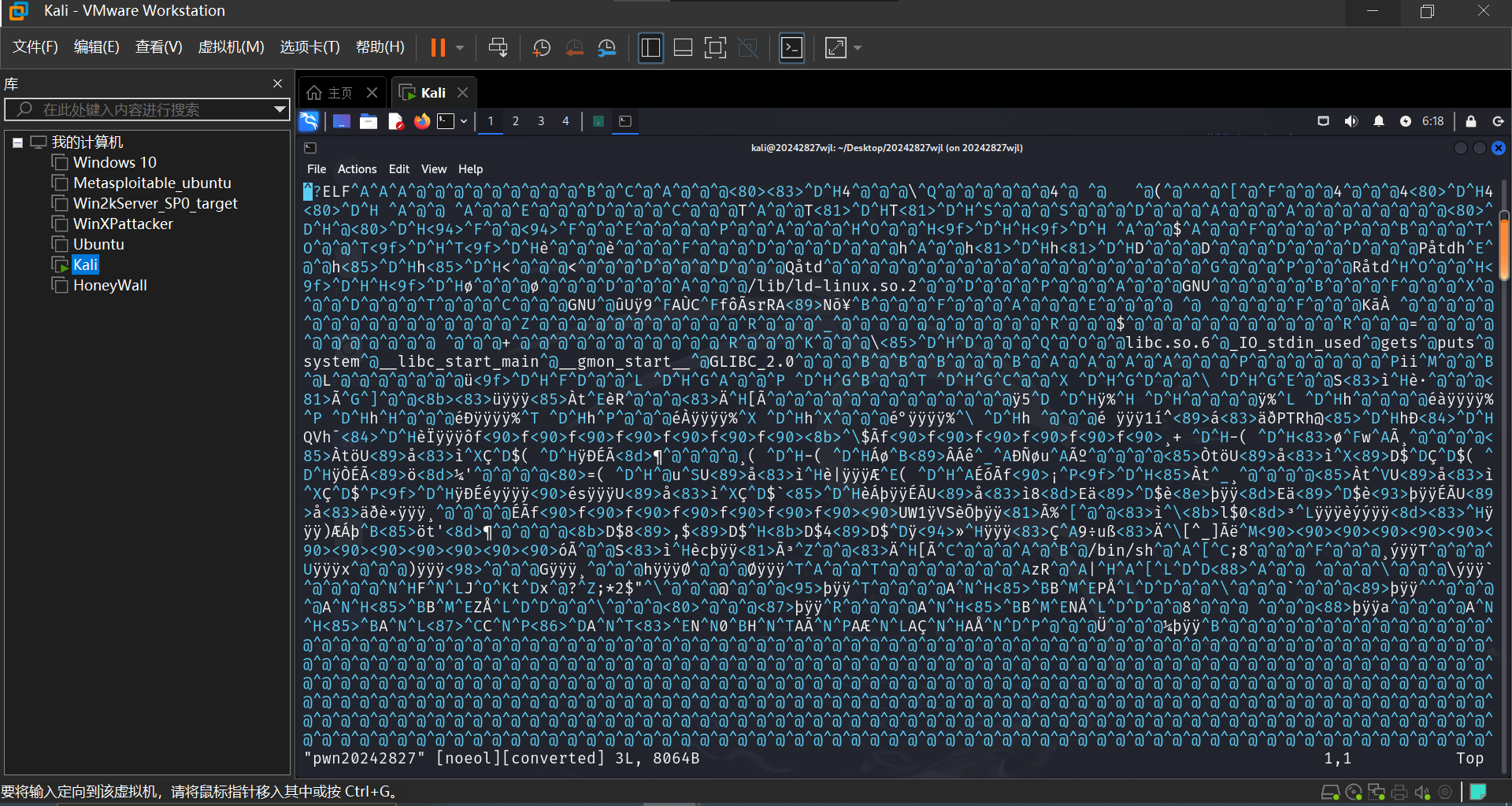Viewport: 1512px width, 806px height.
Task: Click the stretch guest display icon
Action: (836, 48)
